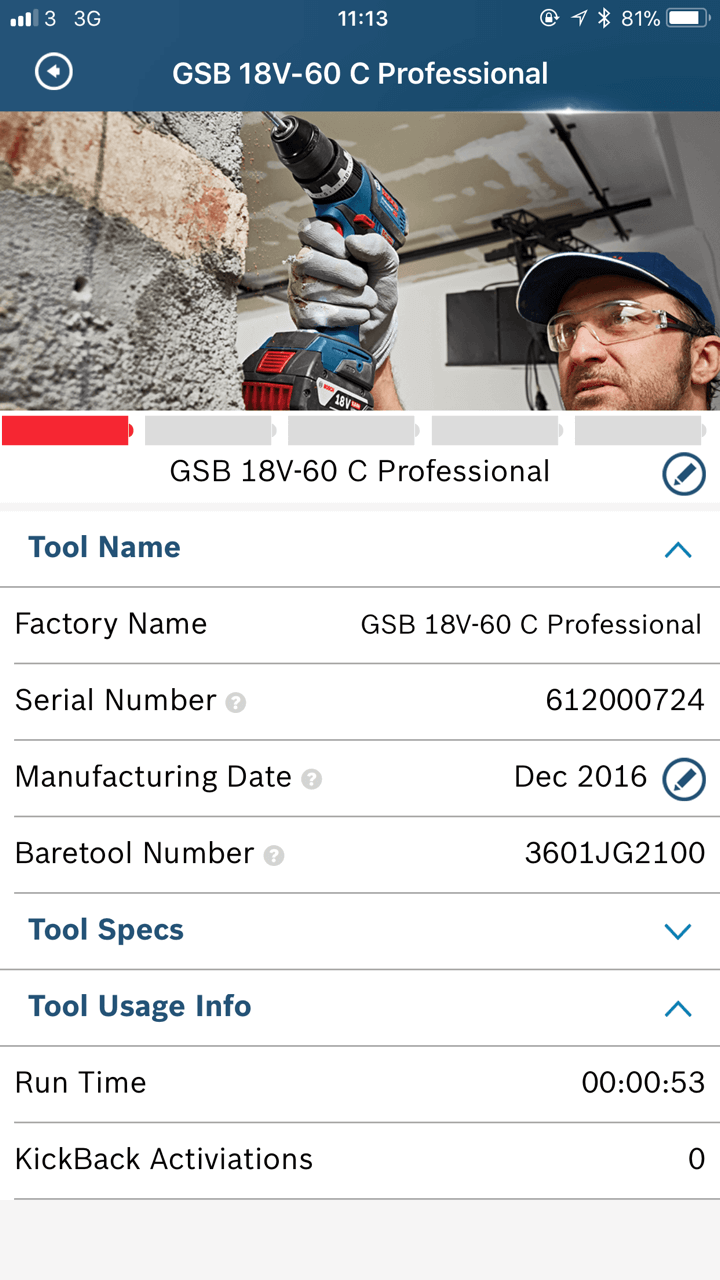Edit the tool name with pencil icon
720x1280 pixels.
684,474
